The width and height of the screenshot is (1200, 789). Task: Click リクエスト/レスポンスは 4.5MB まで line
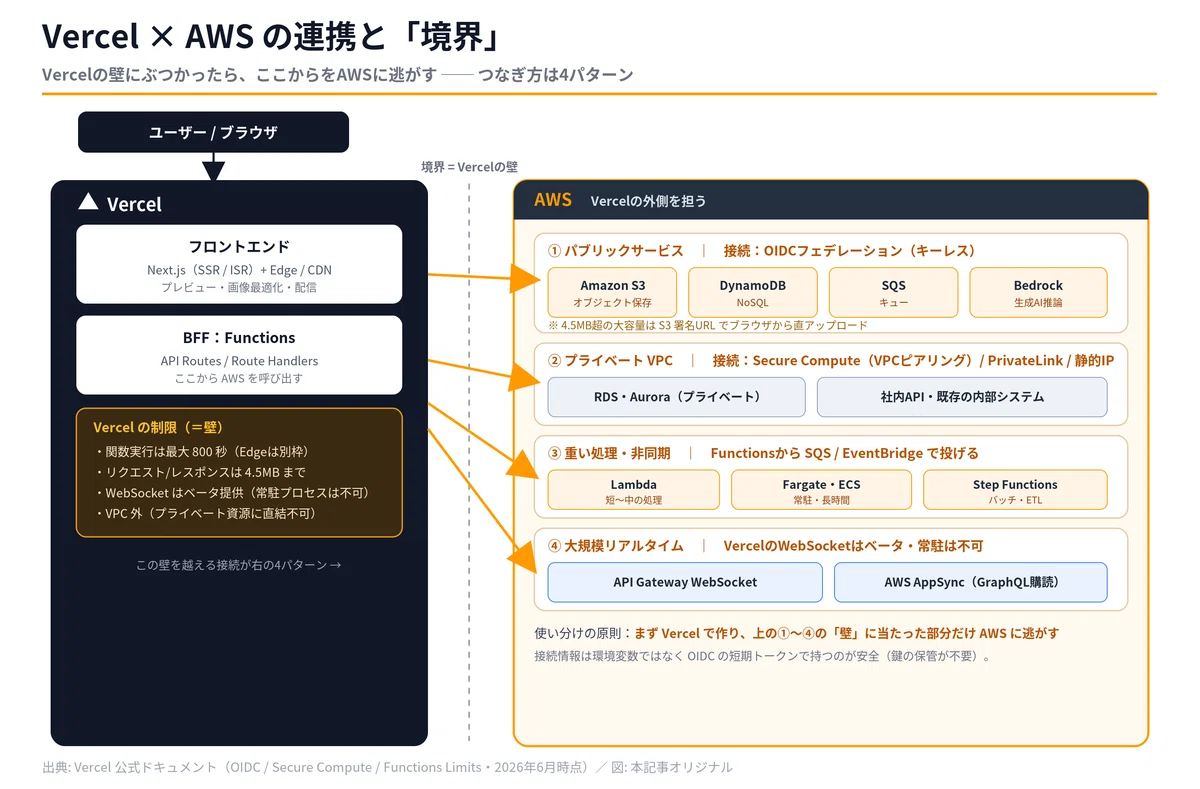(199, 472)
